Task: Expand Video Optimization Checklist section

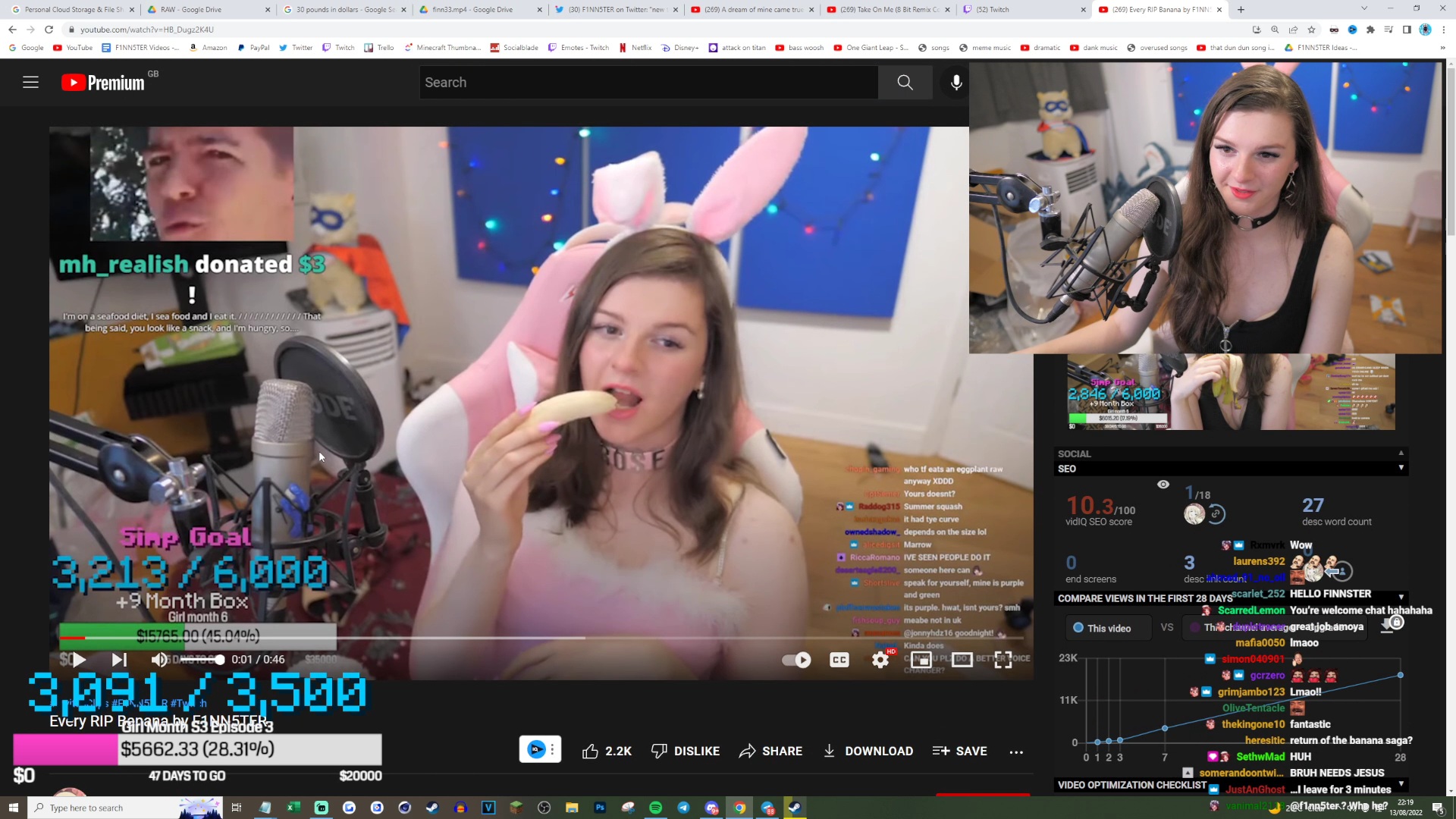Action: point(1401,784)
